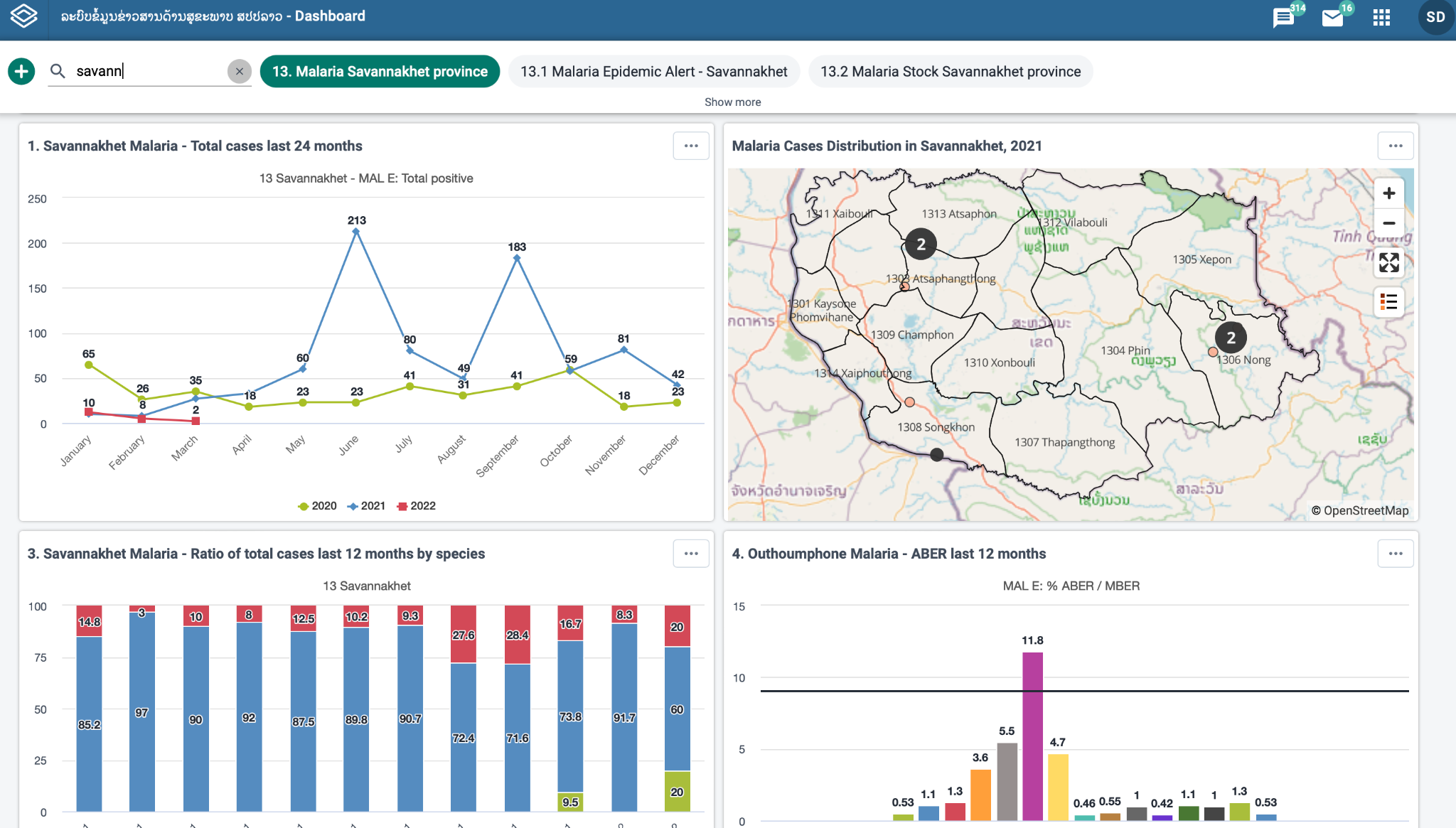Clear the dashboard search text

tap(240, 71)
